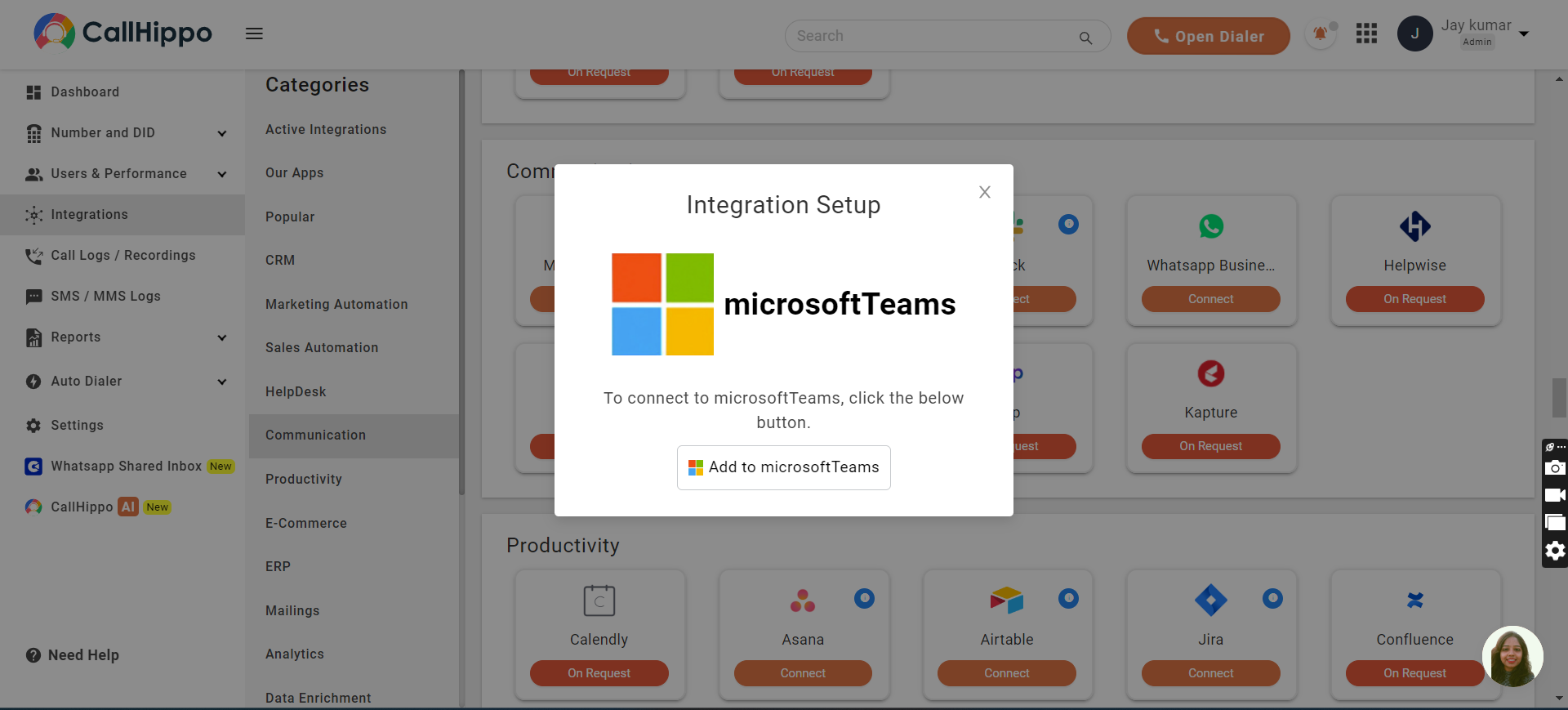Click the Call Logs phone icon
The height and width of the screenshot is (710, 1568).
pos(33,256)
